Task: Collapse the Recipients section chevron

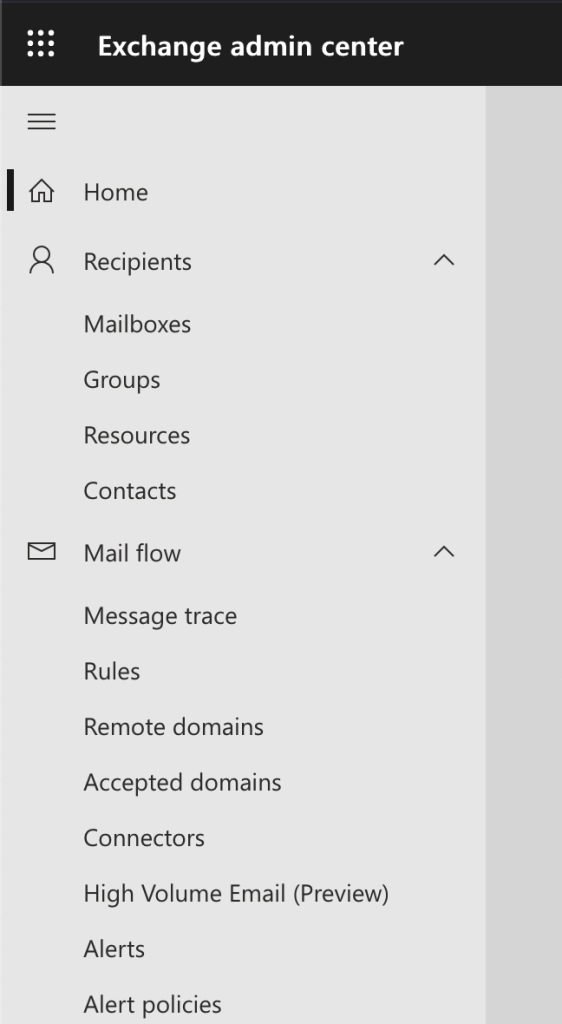Action: pyautogui.click(x=444, y=261)
